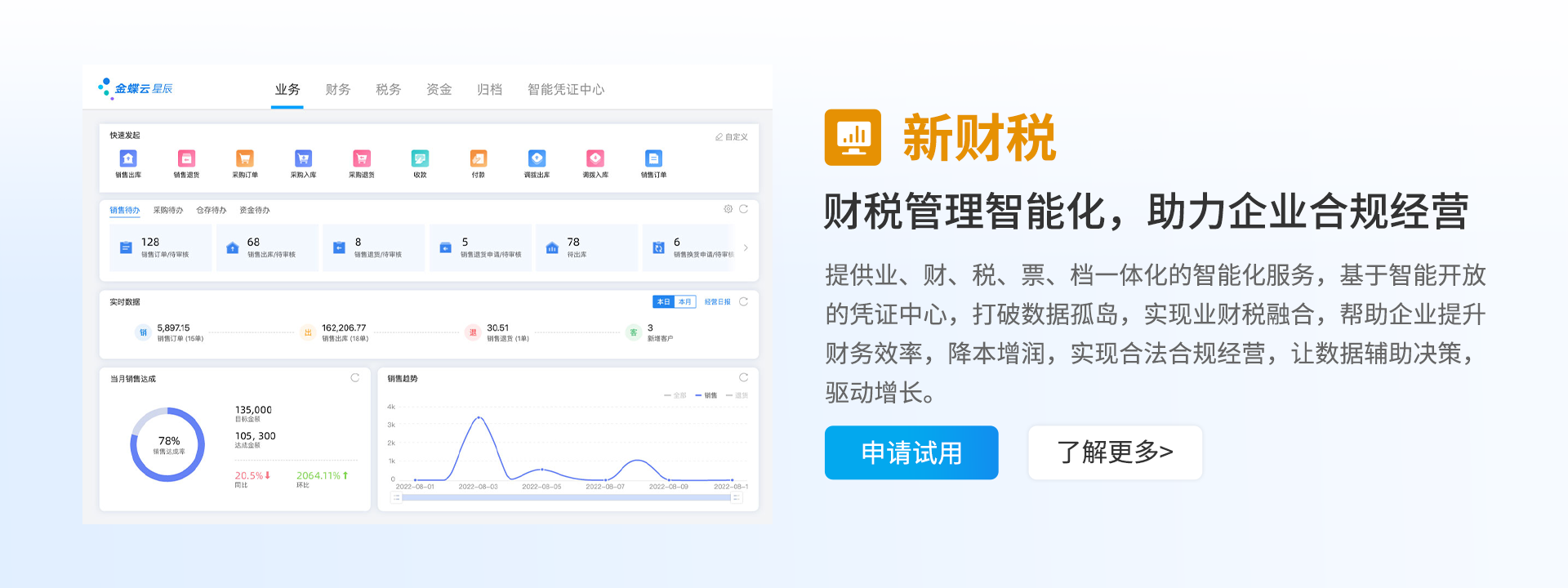Switch real-time data to 本日
1568x588 pixels.
point(663,302)
